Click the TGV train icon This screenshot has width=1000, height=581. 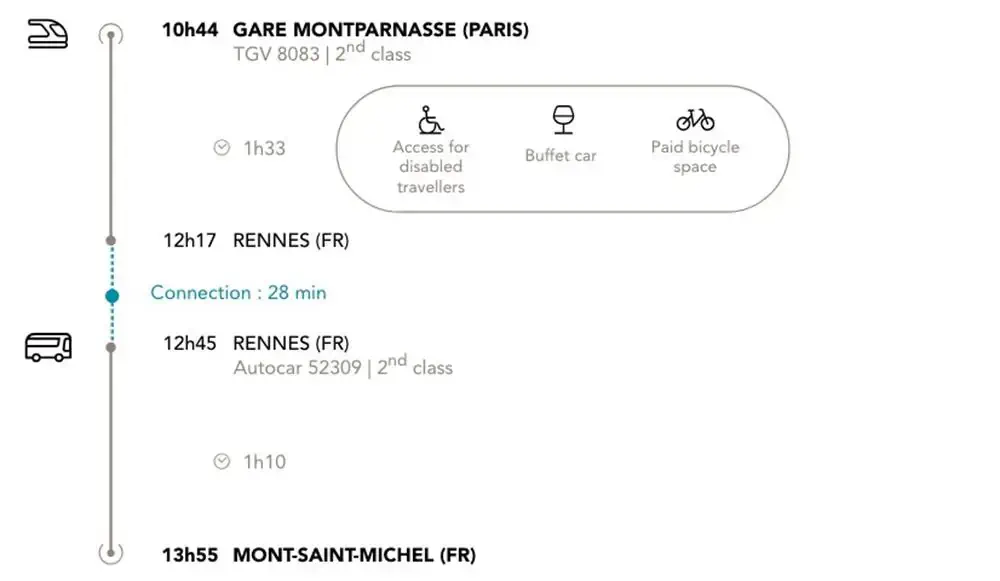pos(48,34)
